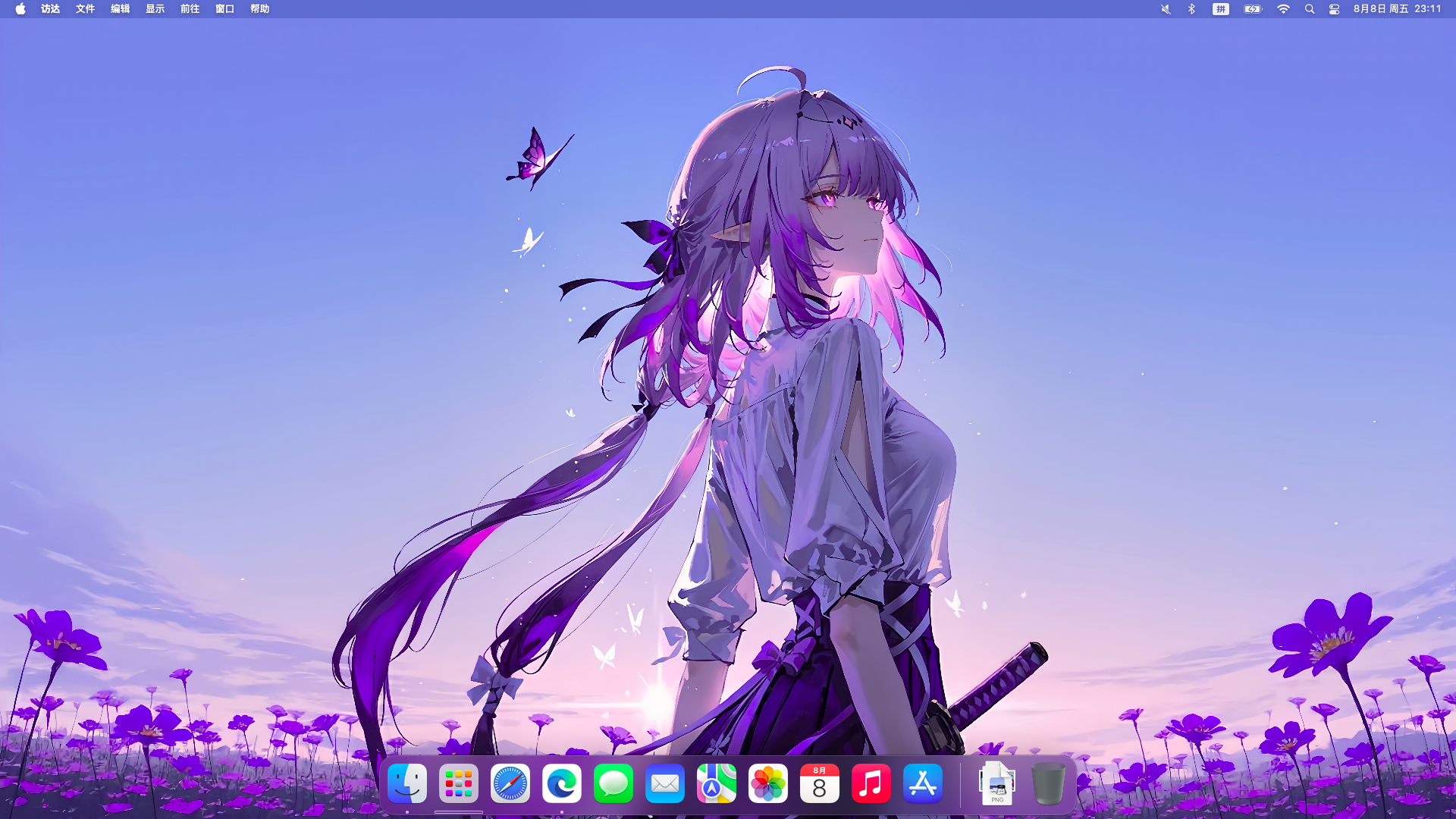
Task: Open the Maps app
Action: coord(717,783)
